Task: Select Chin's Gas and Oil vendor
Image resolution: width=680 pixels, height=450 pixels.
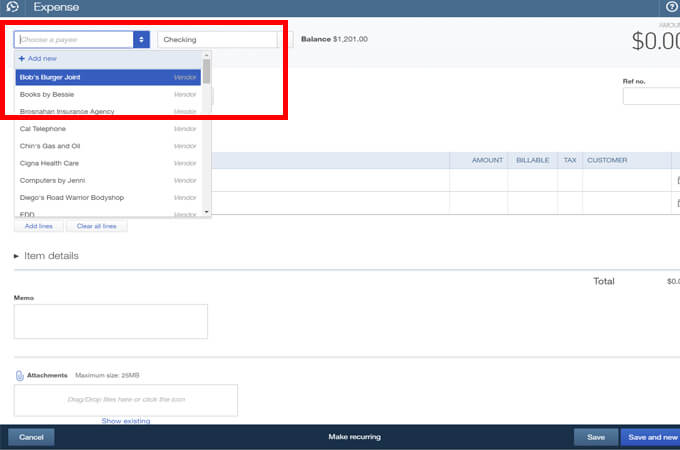Action: [108, 146]
